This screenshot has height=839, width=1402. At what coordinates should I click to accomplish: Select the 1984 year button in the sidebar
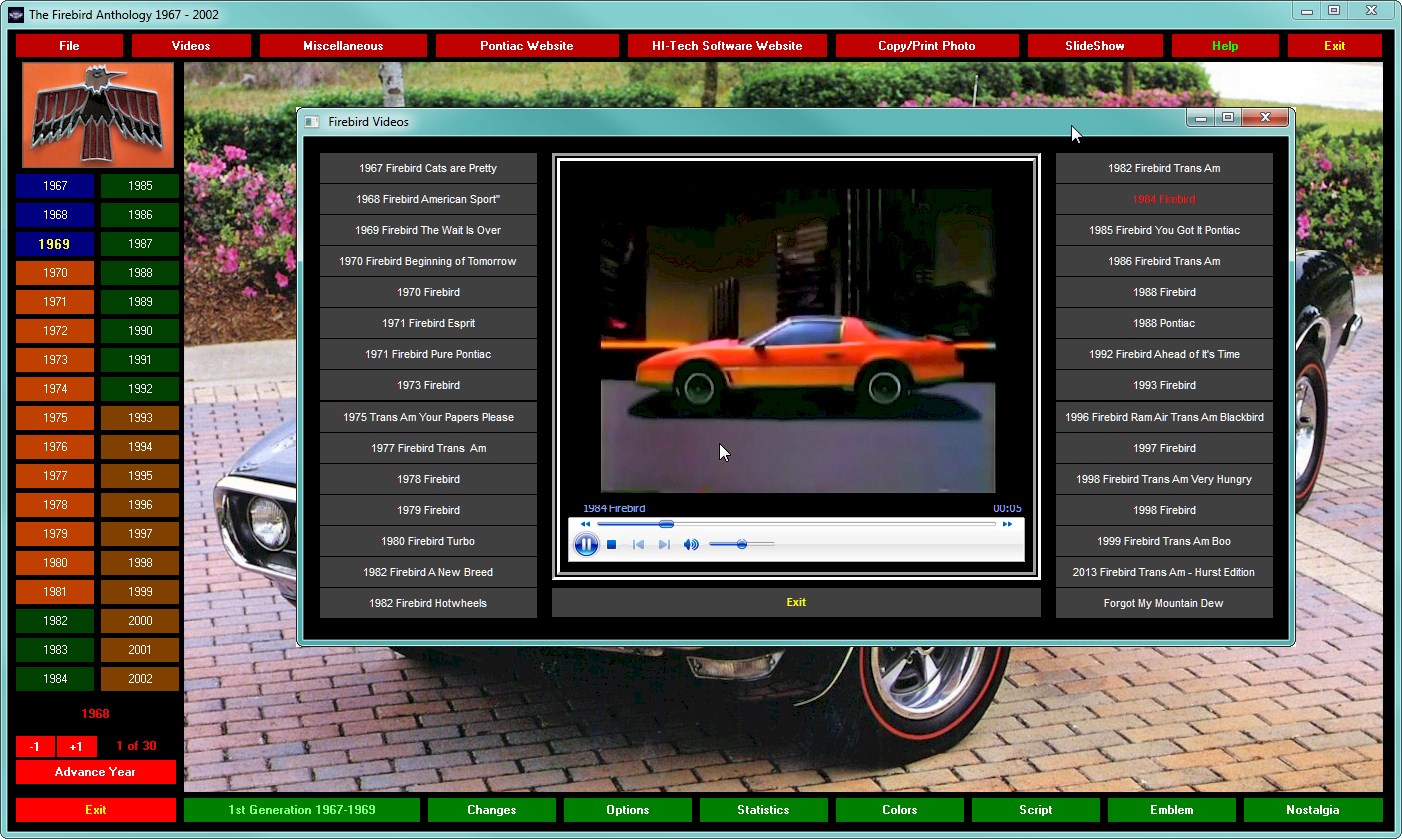pos(55,679)
